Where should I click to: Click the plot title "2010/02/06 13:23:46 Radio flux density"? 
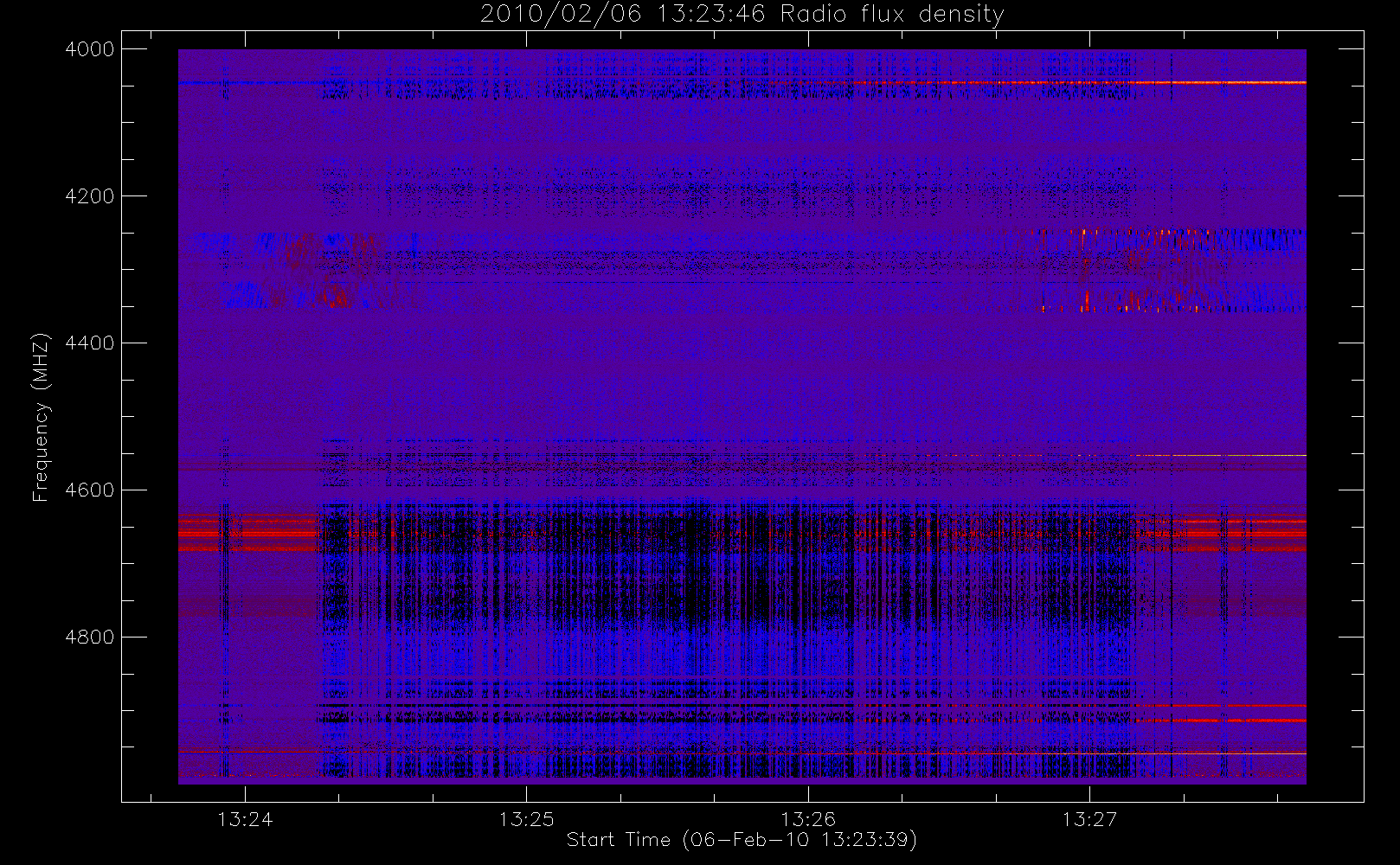pos(742,15)
